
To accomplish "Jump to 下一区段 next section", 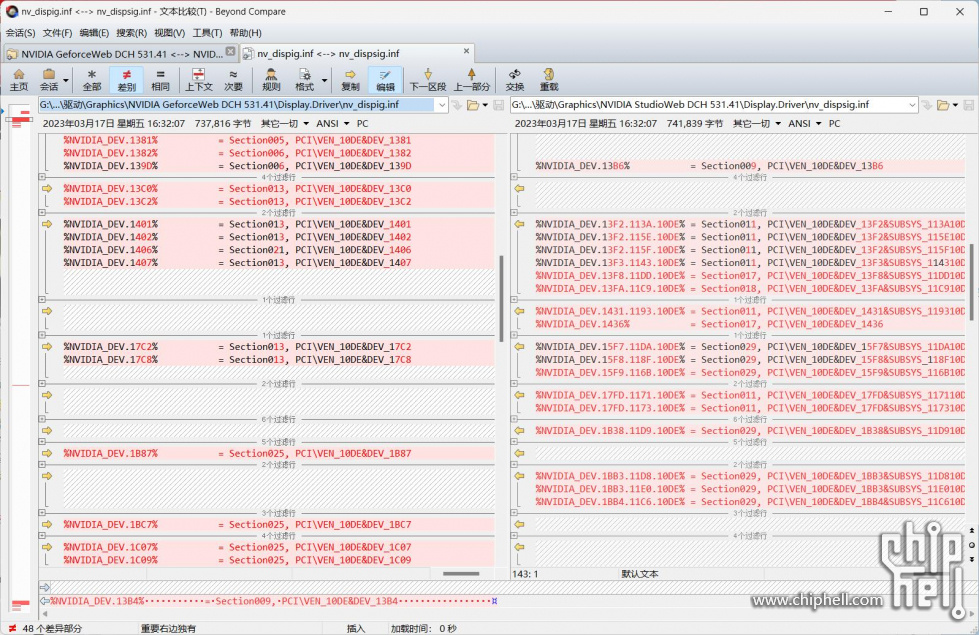I will (x=428, y=80).
